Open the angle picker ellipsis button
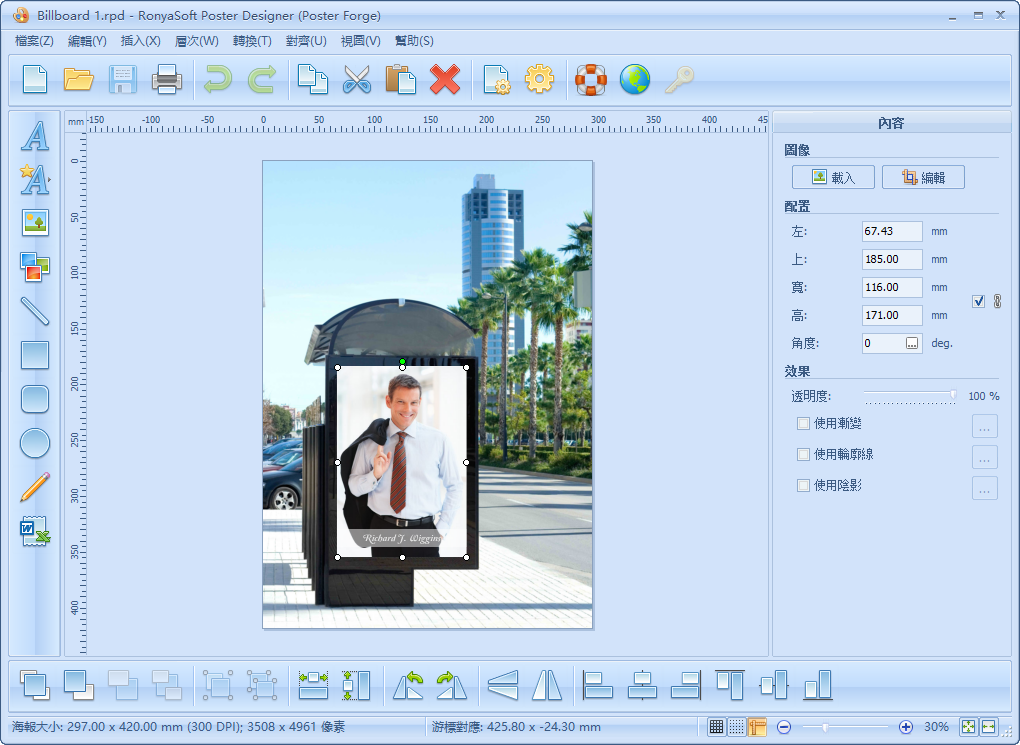 [x=912, y=343]
